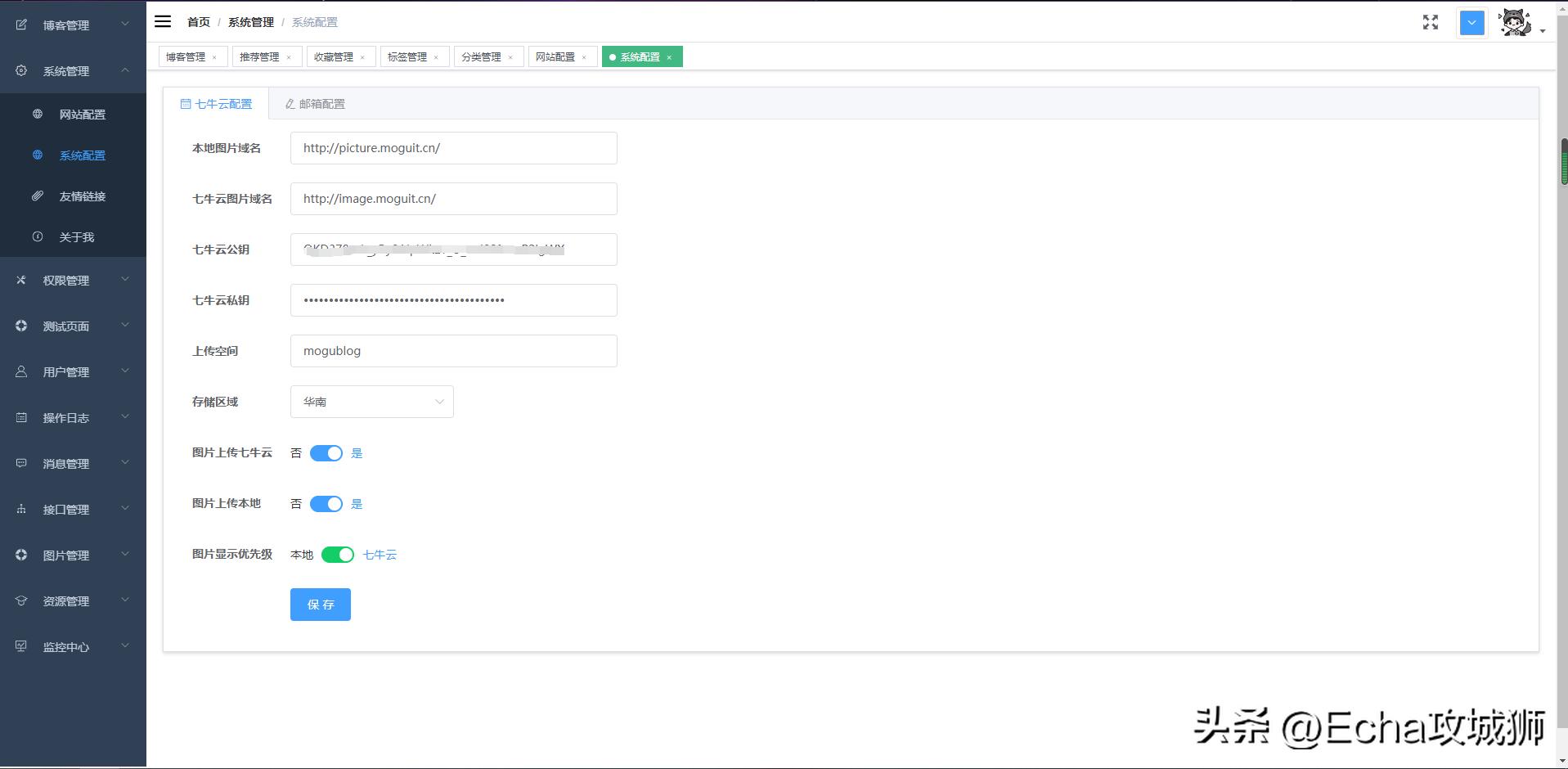The width and height of the screenshot is (1568, 769).
Task: Select the 网站配置 sidebar icon
Action: pos(38,114)
